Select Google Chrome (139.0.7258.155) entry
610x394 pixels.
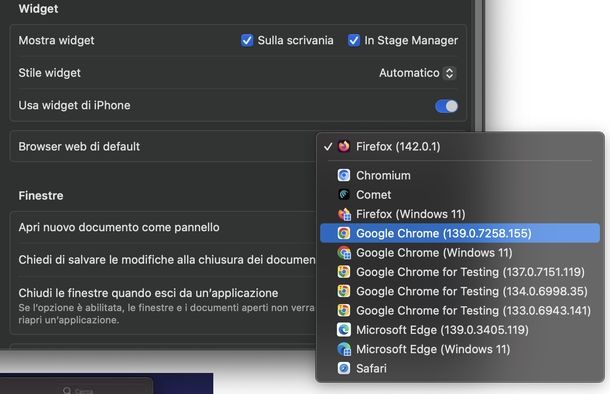460,233
